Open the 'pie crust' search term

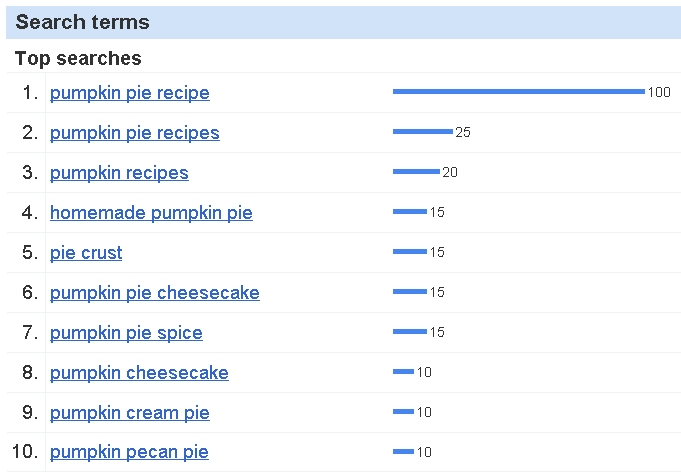pos(86,253)
